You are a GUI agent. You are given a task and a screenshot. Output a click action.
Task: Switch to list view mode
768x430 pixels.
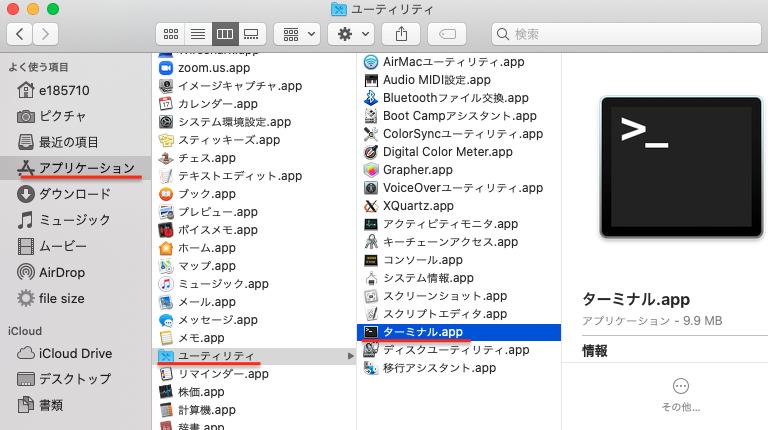198,34
